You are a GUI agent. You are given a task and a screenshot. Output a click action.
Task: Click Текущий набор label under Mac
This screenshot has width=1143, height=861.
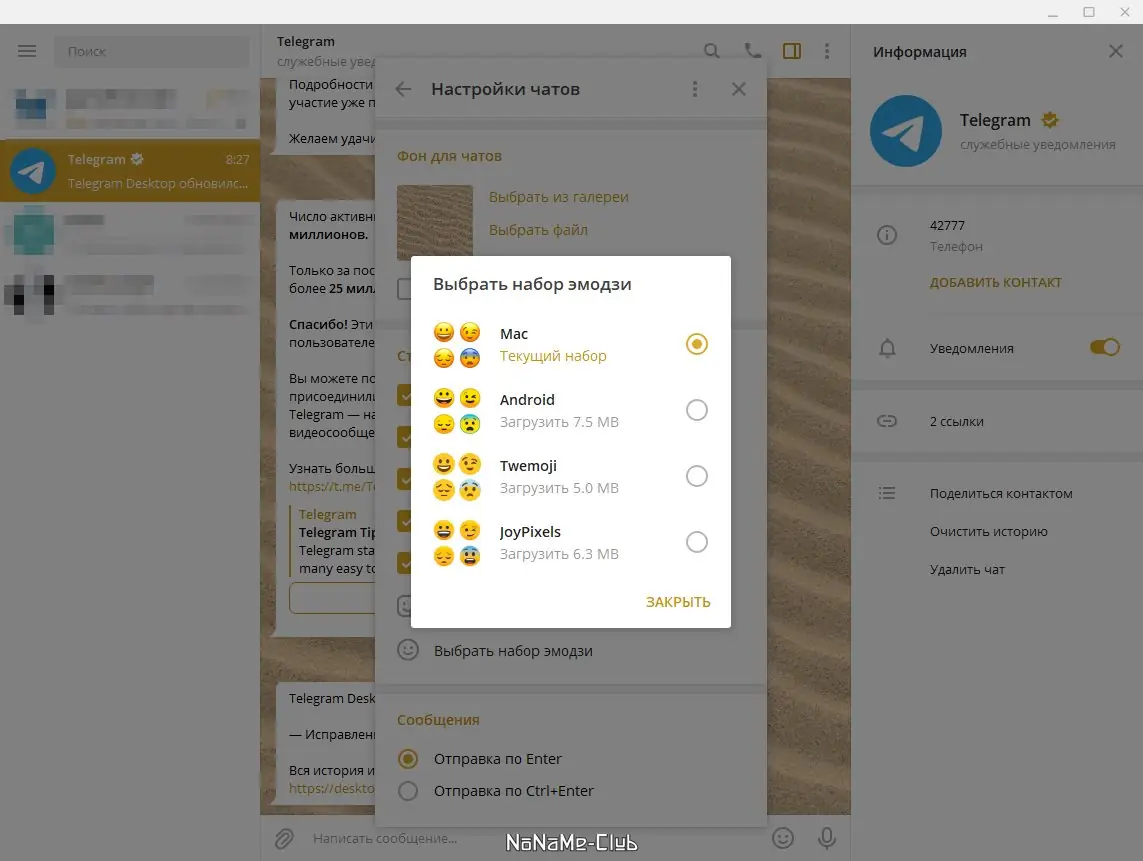pos(553,356)
